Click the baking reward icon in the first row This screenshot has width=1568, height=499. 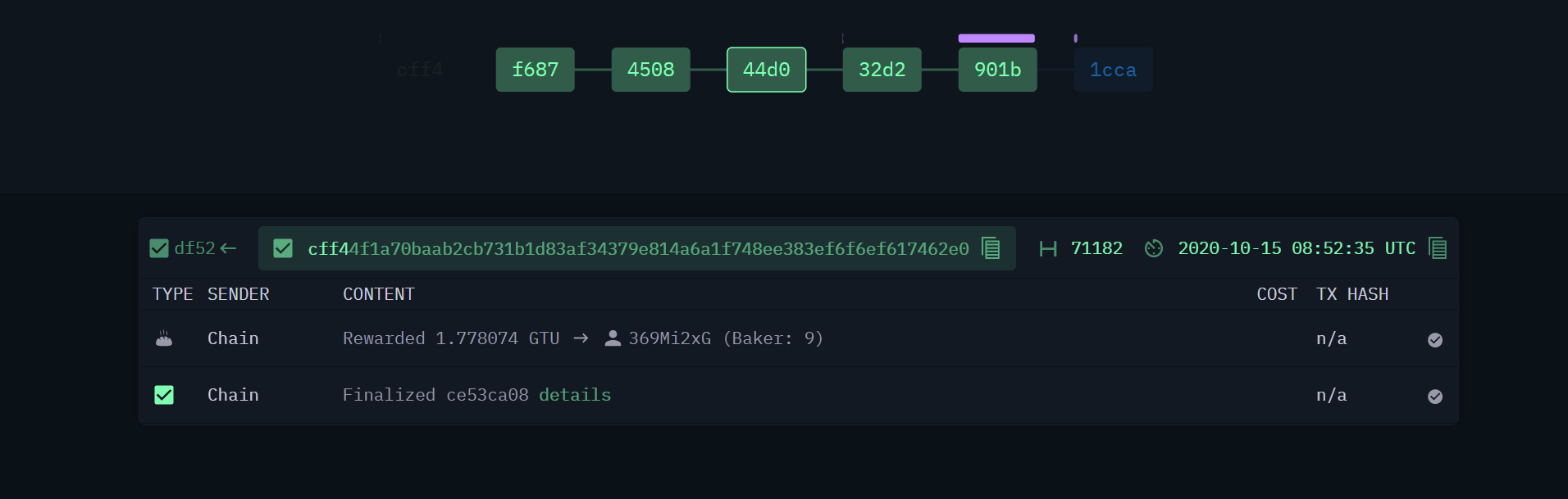(x=164, y=338)
